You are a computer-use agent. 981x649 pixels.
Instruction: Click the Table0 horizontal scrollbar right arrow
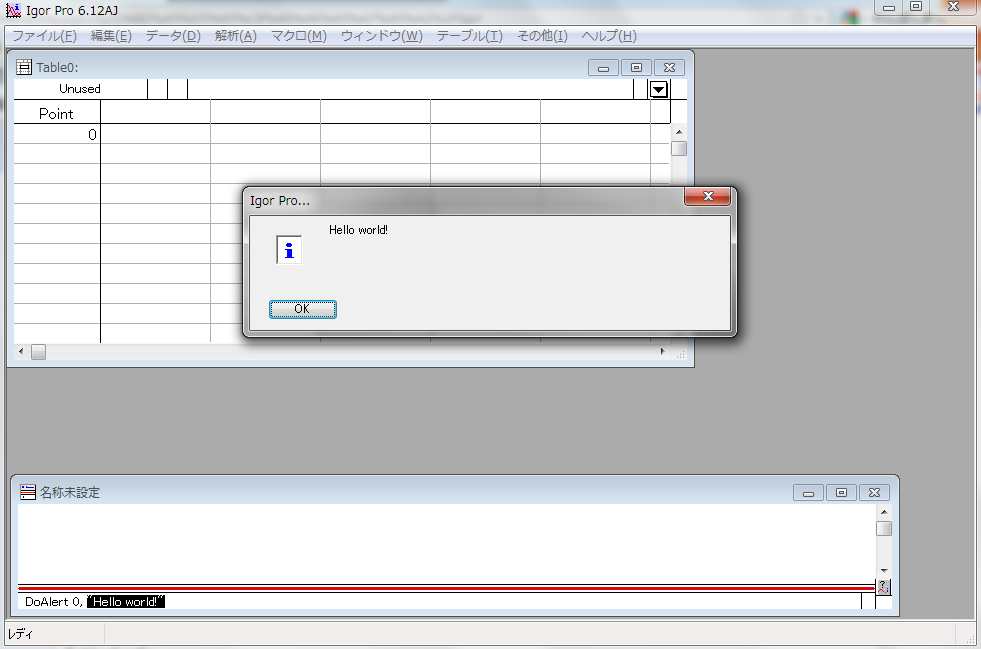tap(662, 352)
